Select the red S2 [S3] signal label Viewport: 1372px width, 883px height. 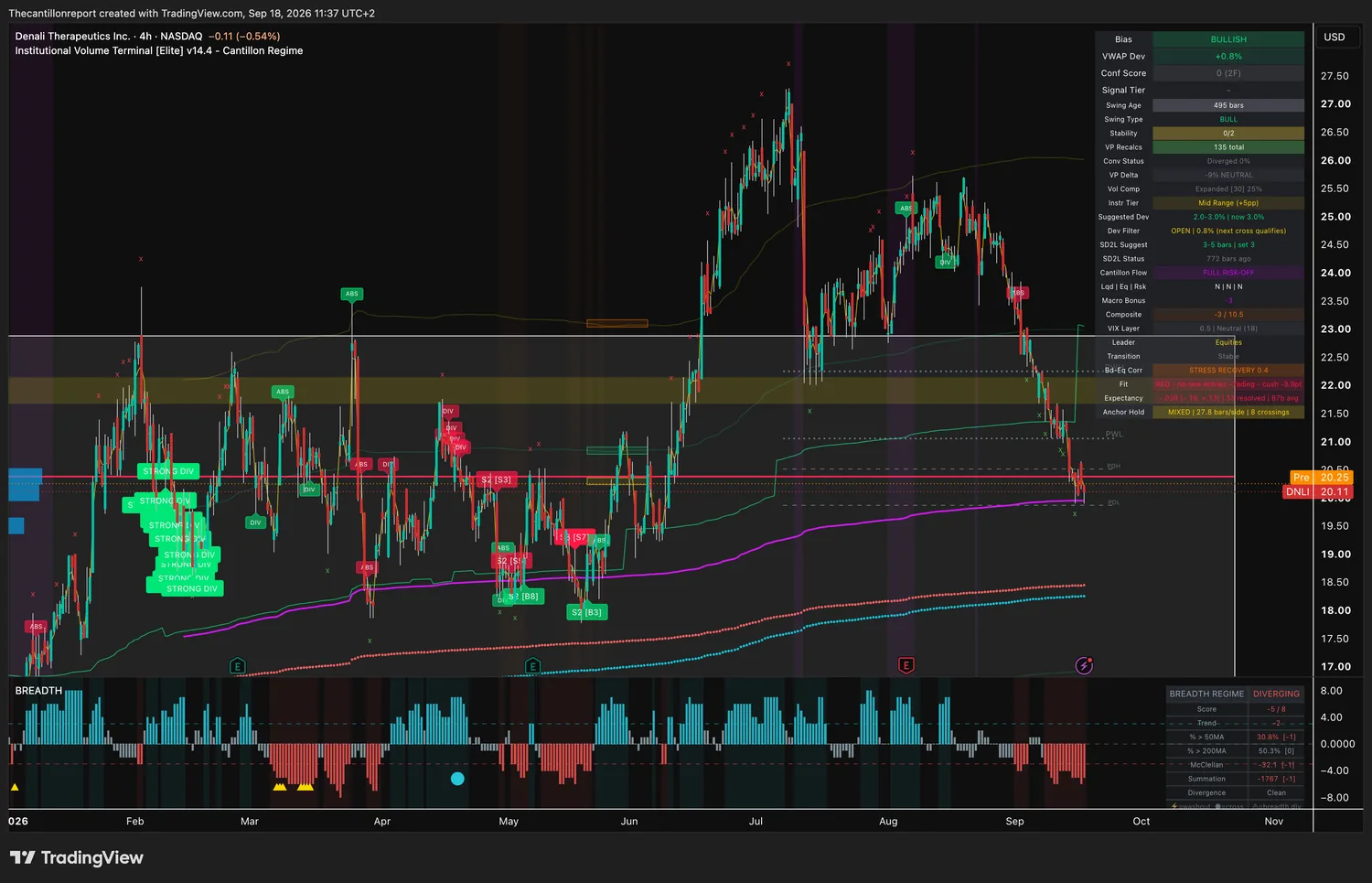(497, 479)
